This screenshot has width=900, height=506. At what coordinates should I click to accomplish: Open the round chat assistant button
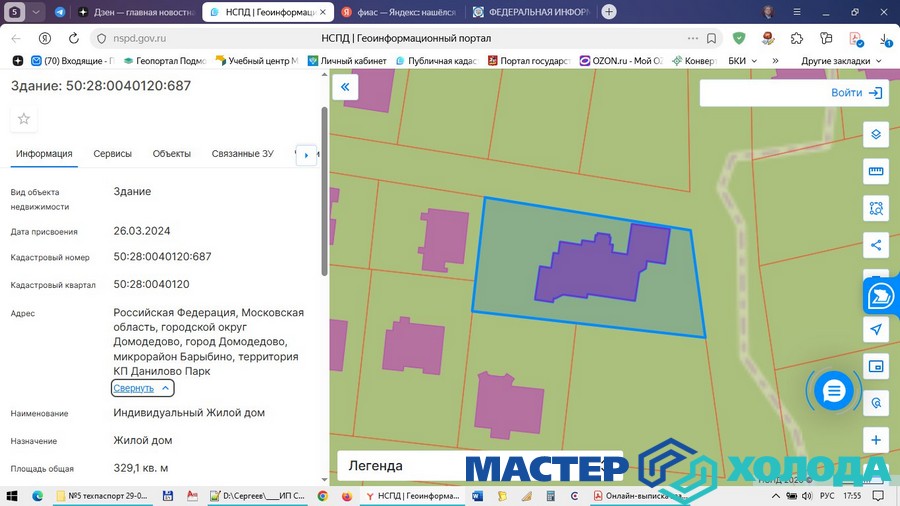point(833,391)
